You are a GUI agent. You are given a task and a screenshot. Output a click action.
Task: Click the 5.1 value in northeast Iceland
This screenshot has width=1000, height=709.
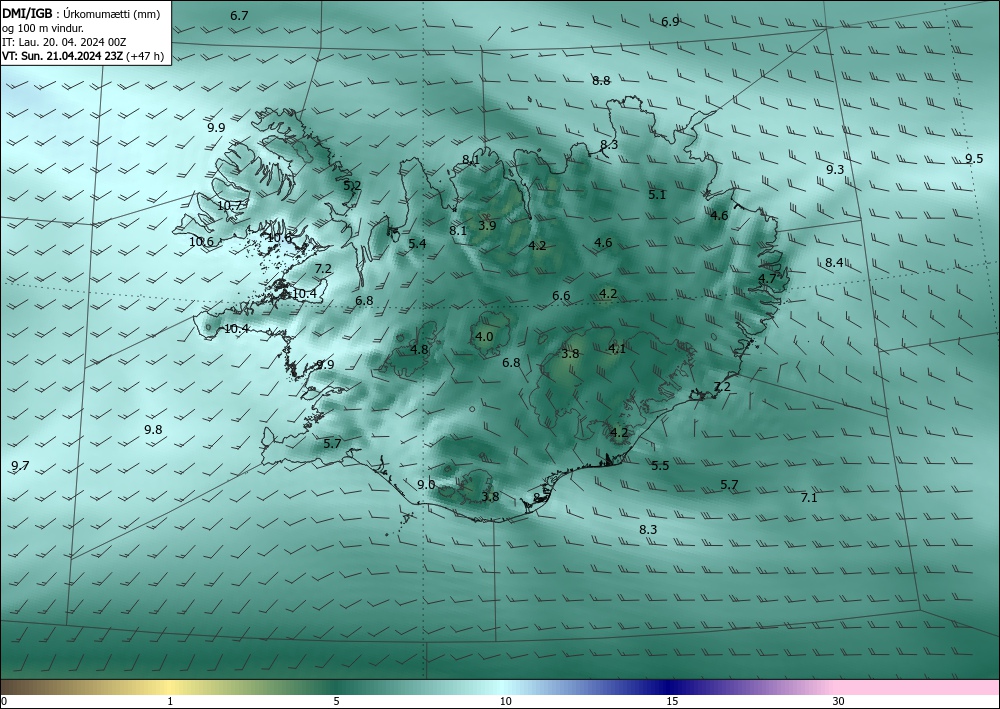(x=657, y=194)
